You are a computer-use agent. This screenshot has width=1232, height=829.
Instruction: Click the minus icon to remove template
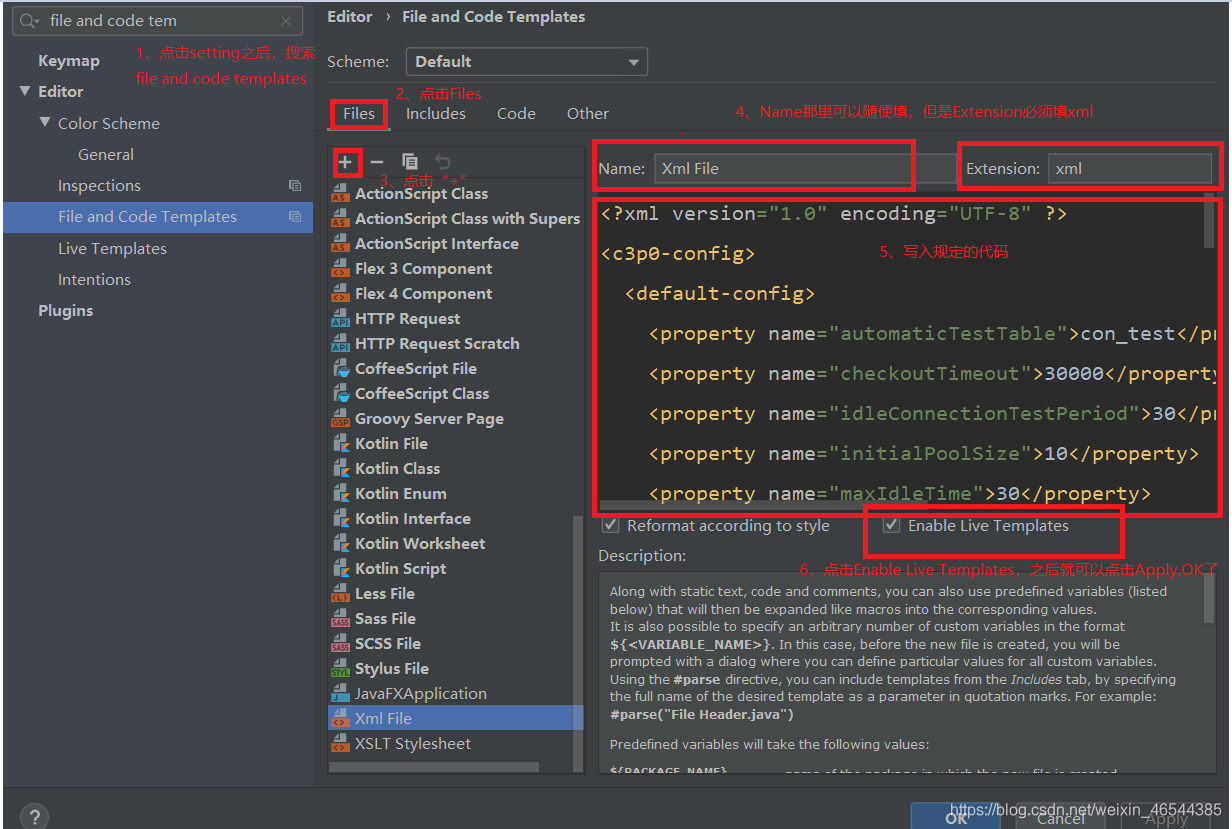tap(377, 161)
